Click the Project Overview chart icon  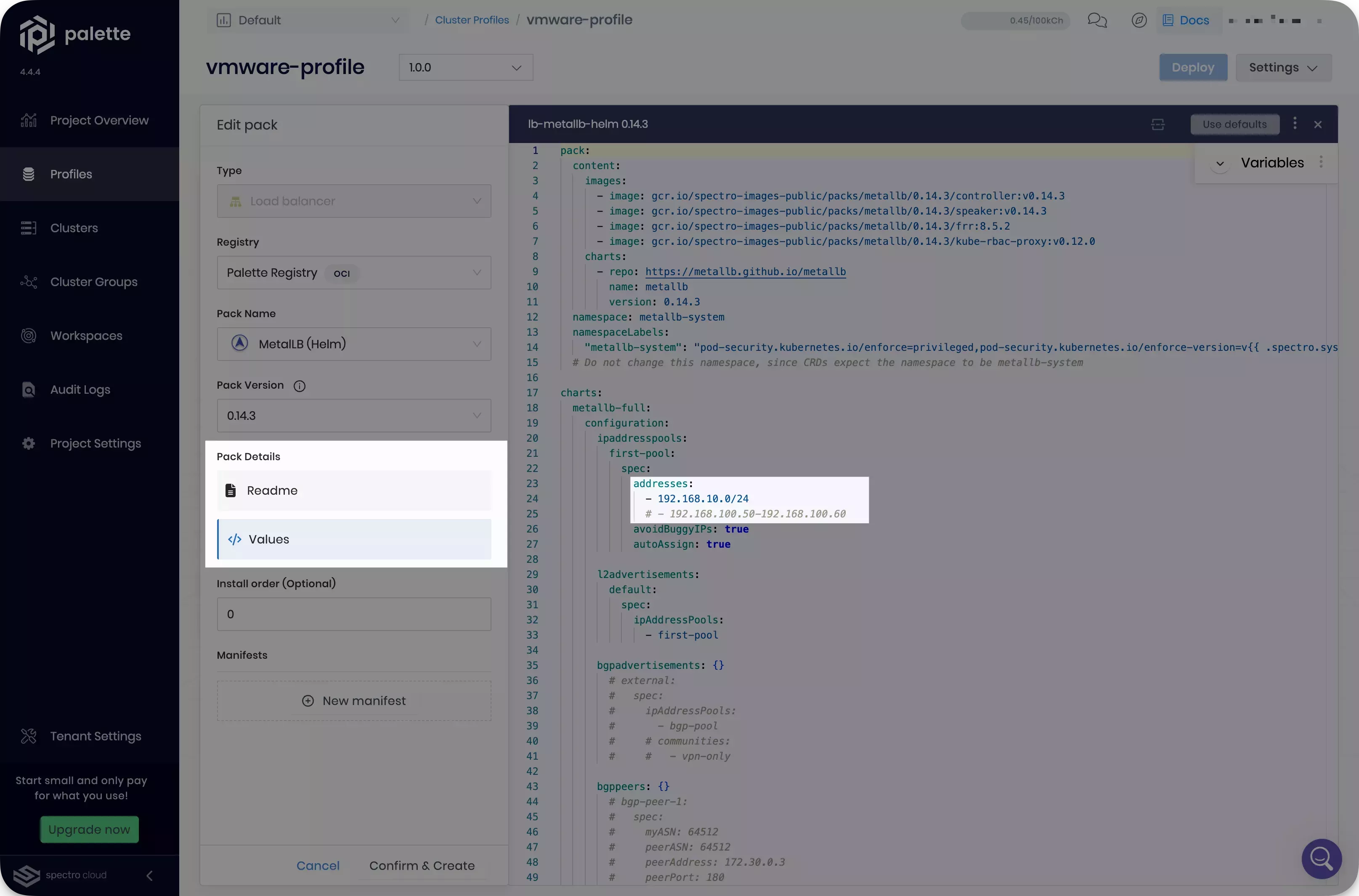(x=29, y=121)
